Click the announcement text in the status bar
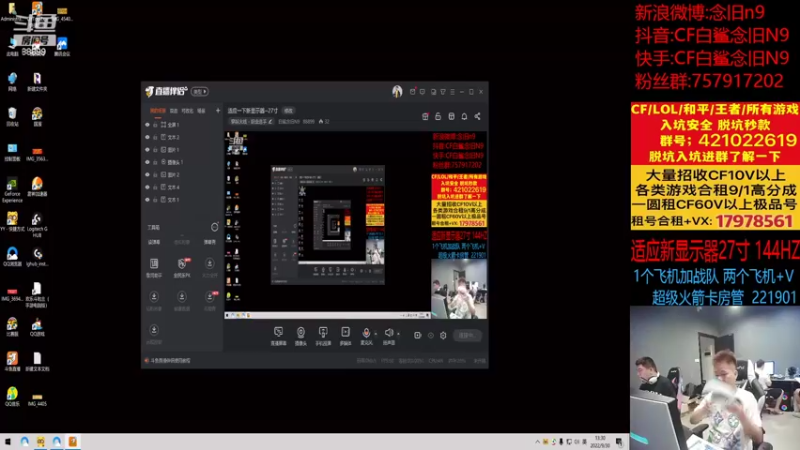Viewport: 800px width, 450px height. [x=170, y=361]
